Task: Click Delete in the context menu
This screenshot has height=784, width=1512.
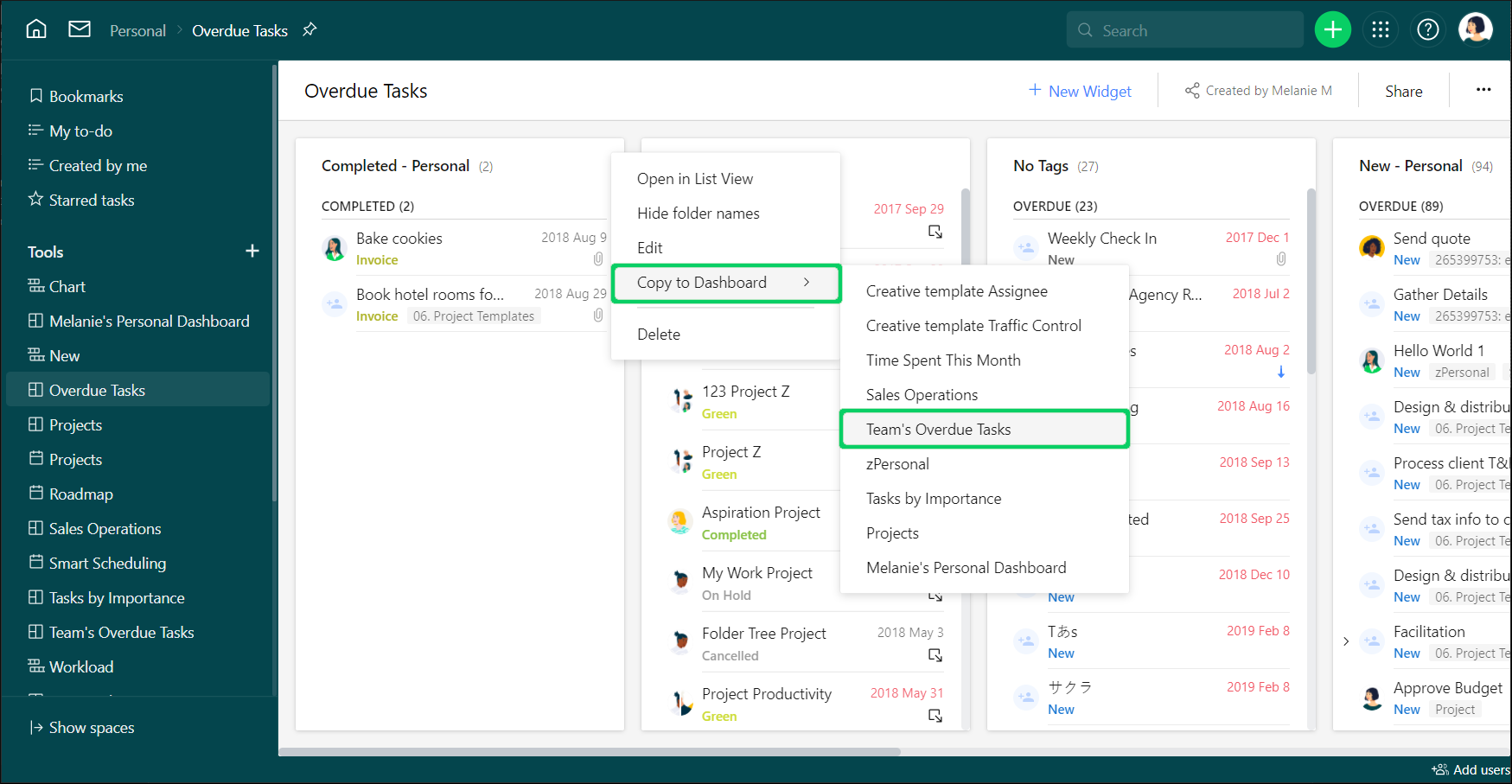Action: 658,335
